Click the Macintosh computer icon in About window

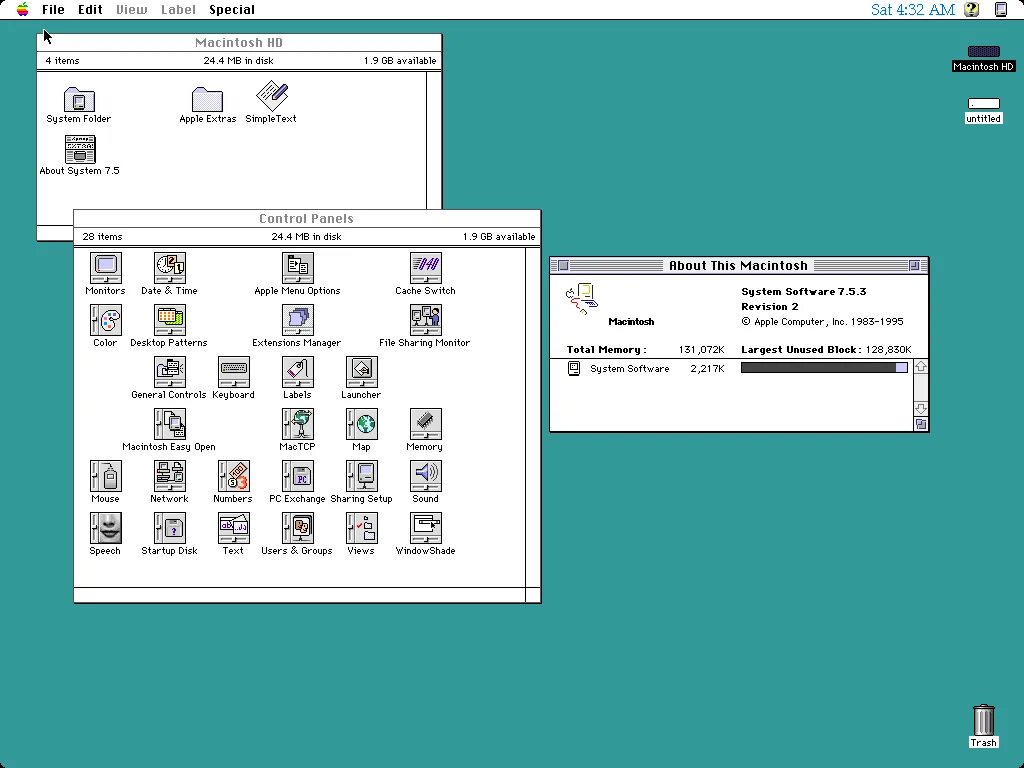coord(581,299)
